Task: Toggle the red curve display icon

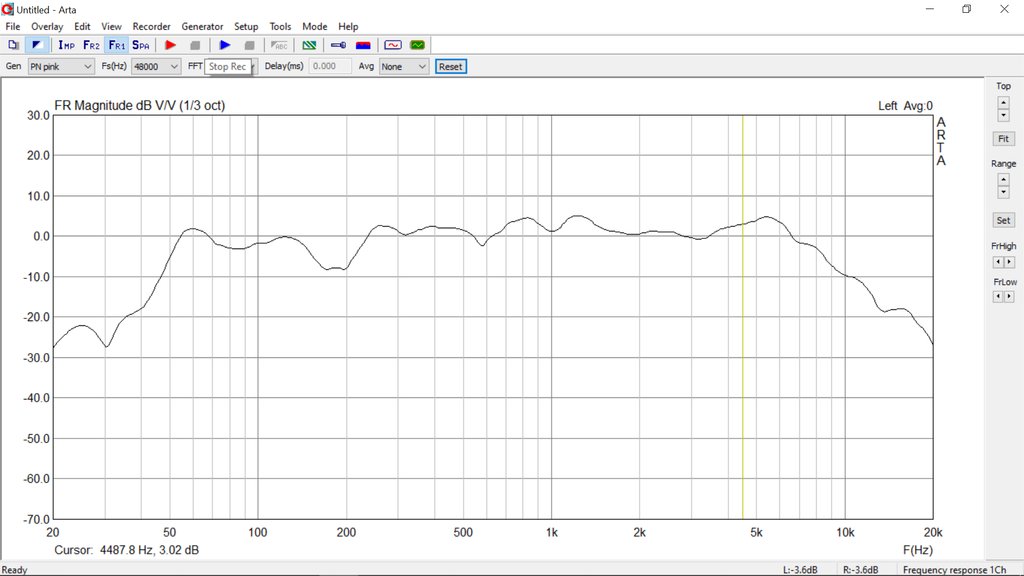Action: tap(392, 45)
